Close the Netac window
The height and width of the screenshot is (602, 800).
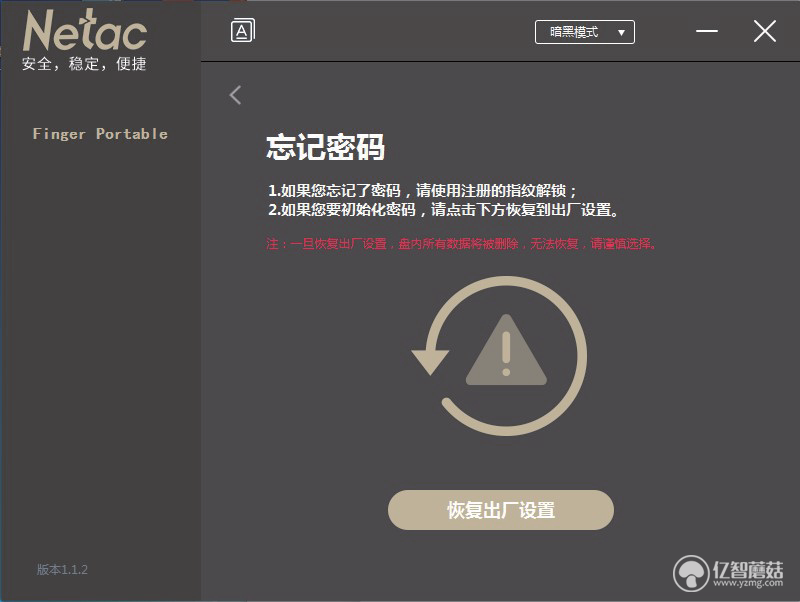click(x=765, y=32)
